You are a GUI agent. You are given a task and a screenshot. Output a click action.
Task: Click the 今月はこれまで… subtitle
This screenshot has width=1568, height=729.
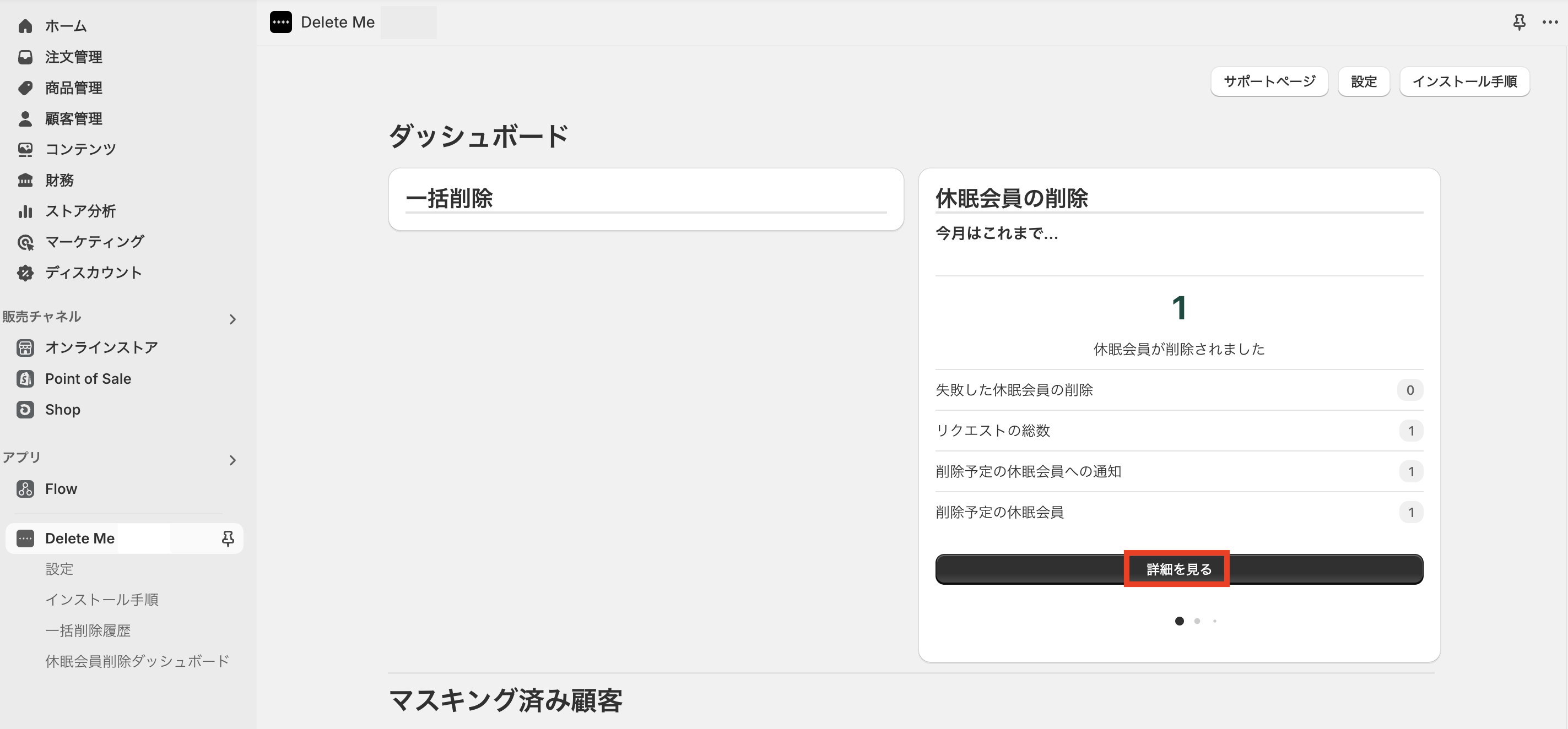click(997, 233)
